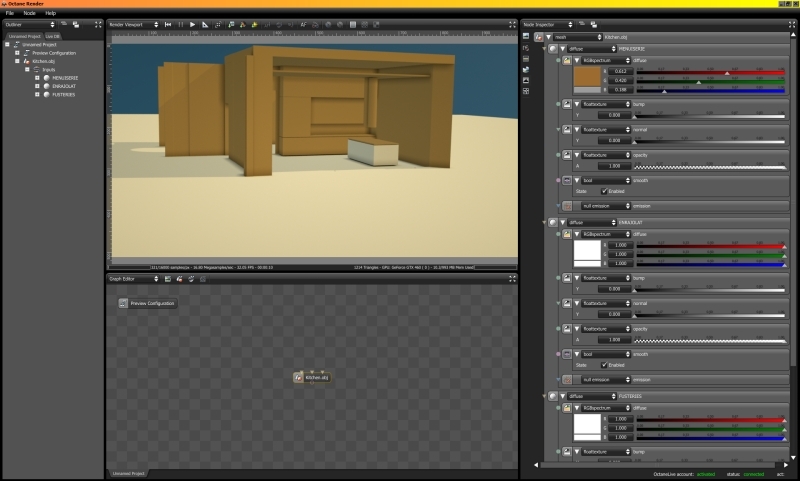
Task: Switch to the Unnamed Project tab in Outliner
Action: click(24, 36)
